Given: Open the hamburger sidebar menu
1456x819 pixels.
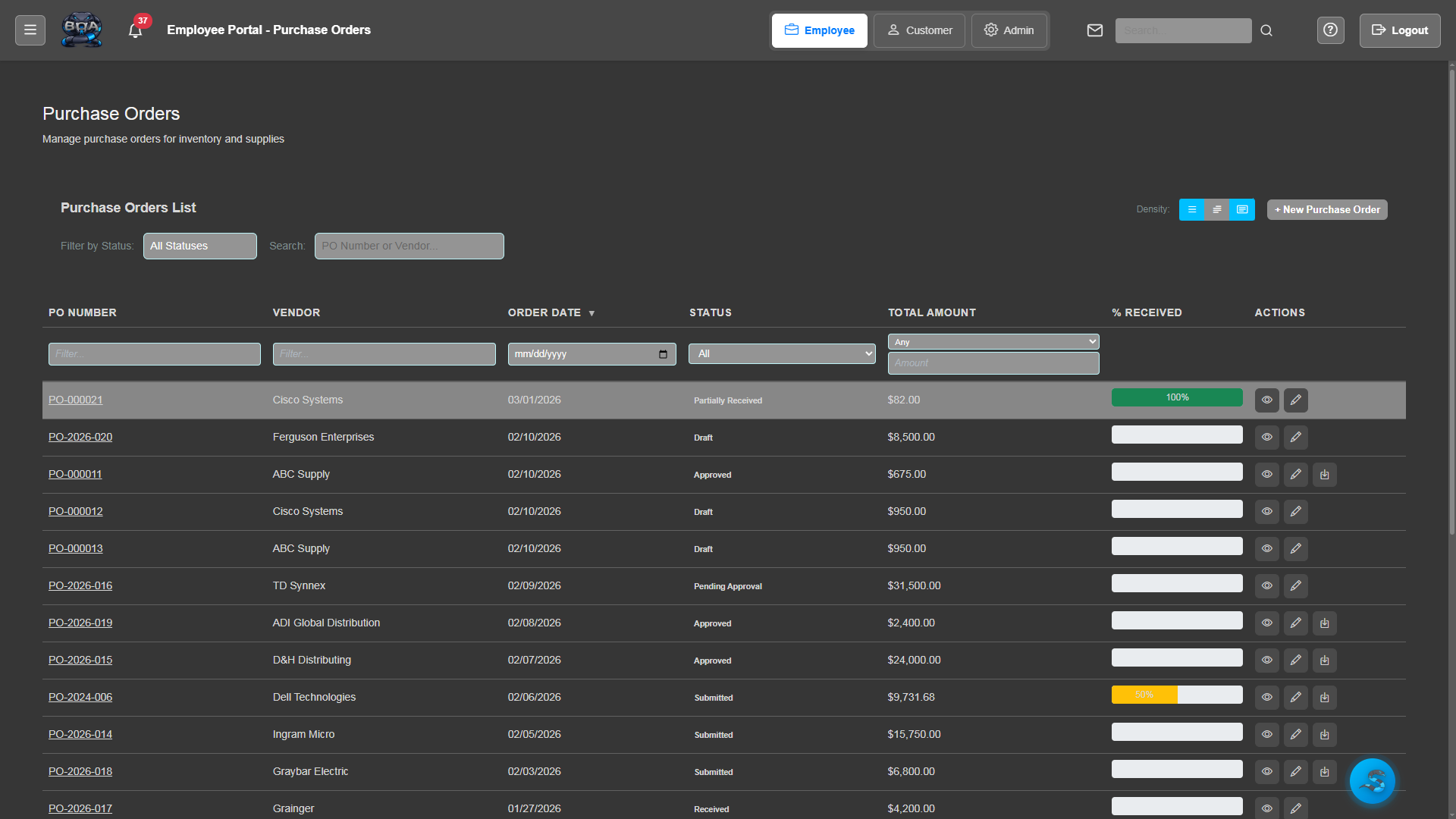Looking at the screenshot, I should pyautogui.click(x=30, y=30).
